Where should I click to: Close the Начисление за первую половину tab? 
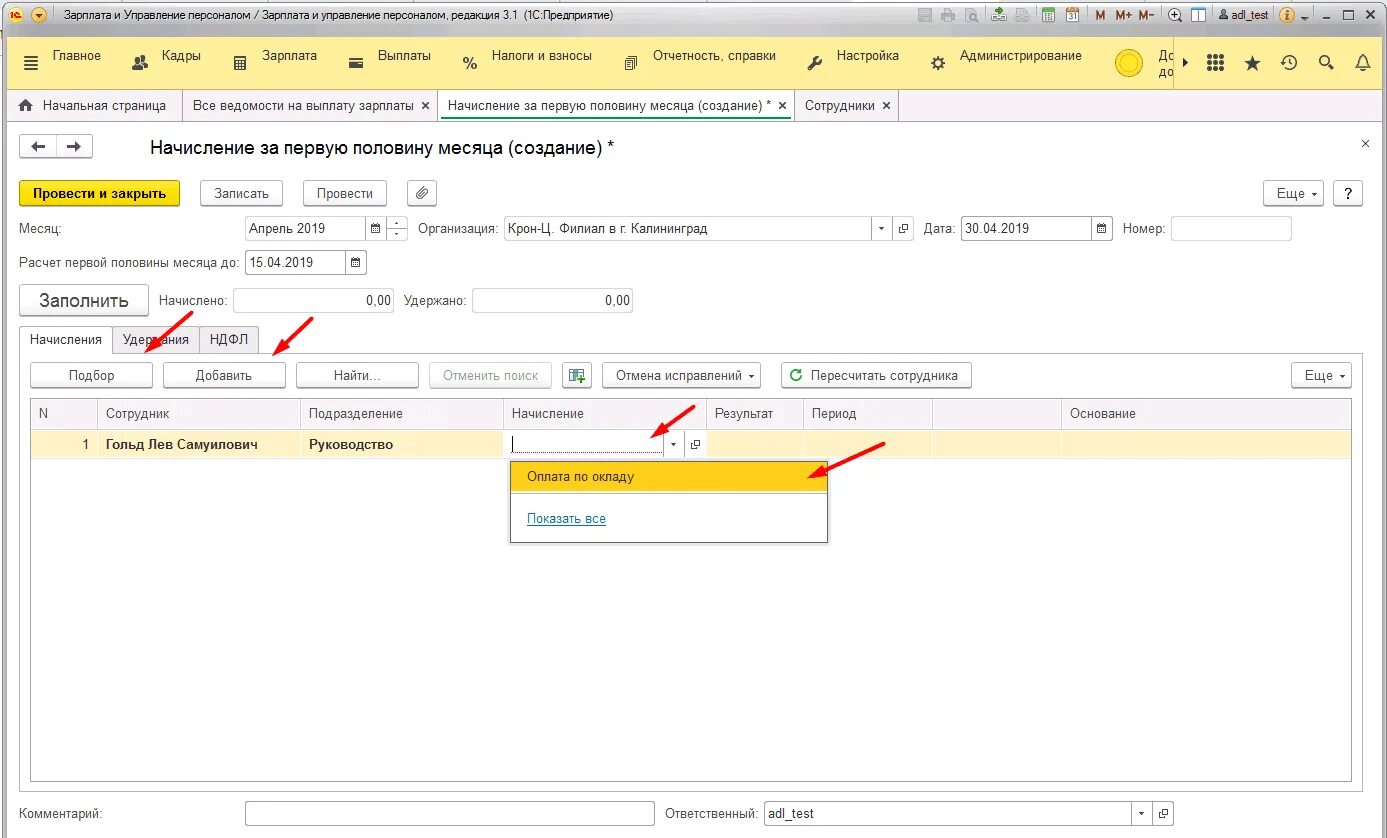pos(782,105)
